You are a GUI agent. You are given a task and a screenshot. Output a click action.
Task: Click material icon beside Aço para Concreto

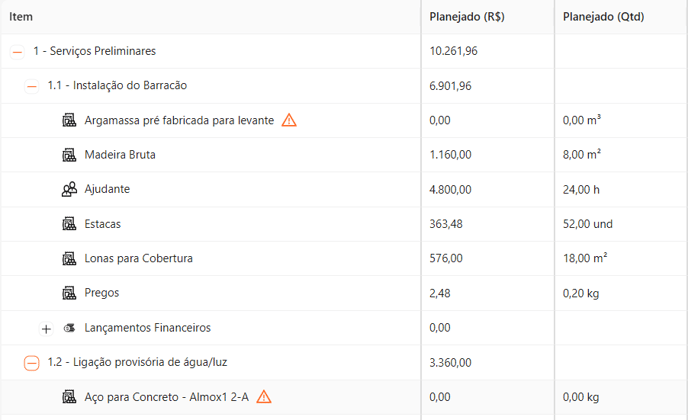(69, 397)
